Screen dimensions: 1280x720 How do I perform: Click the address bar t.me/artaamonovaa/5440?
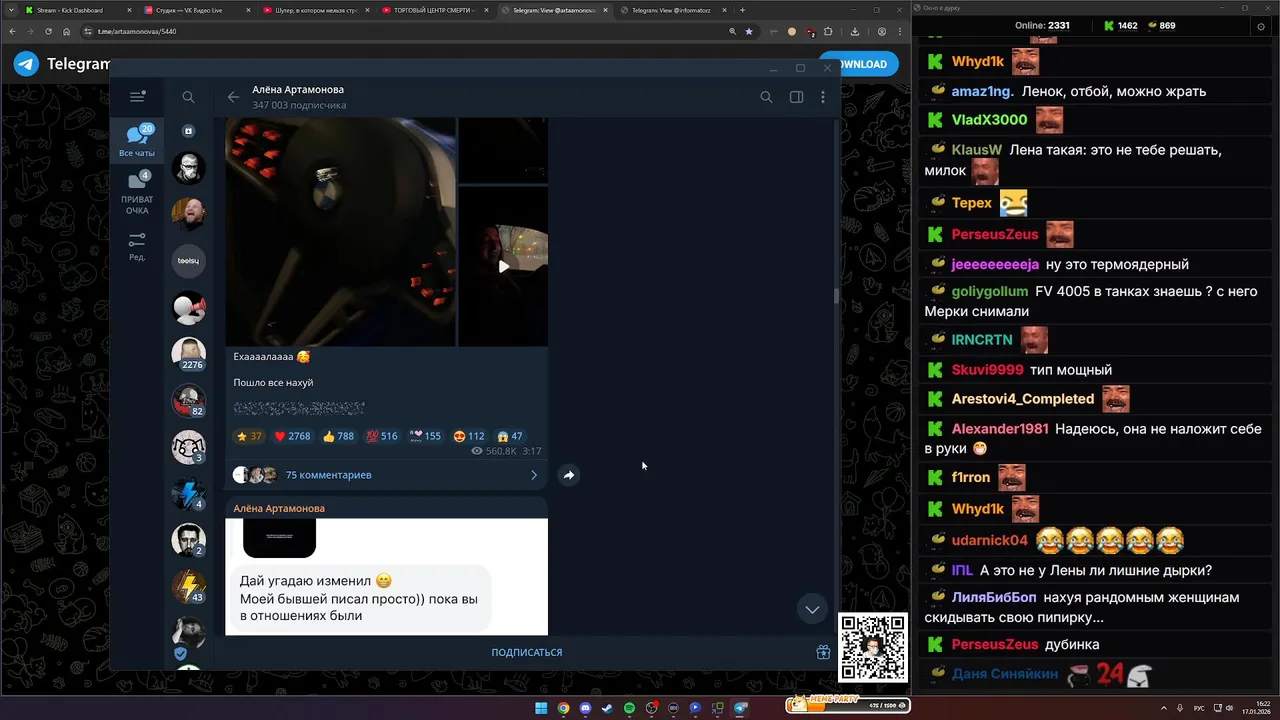pyautogui.click(x=137, y=31)
